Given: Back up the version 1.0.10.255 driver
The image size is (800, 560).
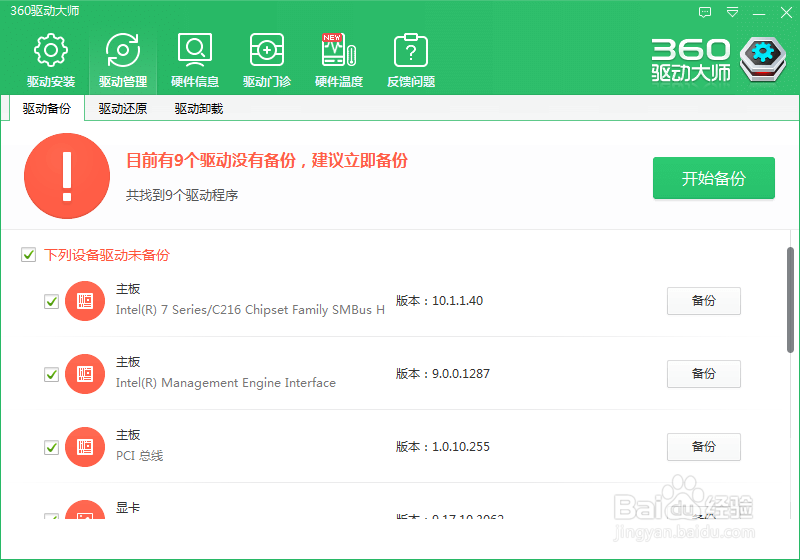Looking at the screenshot, I should coord(704,447).
